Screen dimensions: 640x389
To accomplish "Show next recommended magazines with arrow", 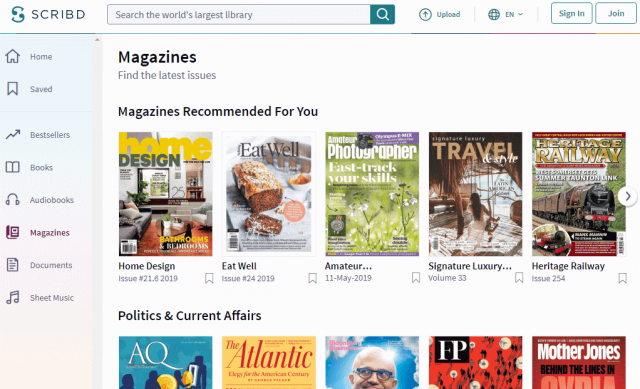I will [628, 196].
